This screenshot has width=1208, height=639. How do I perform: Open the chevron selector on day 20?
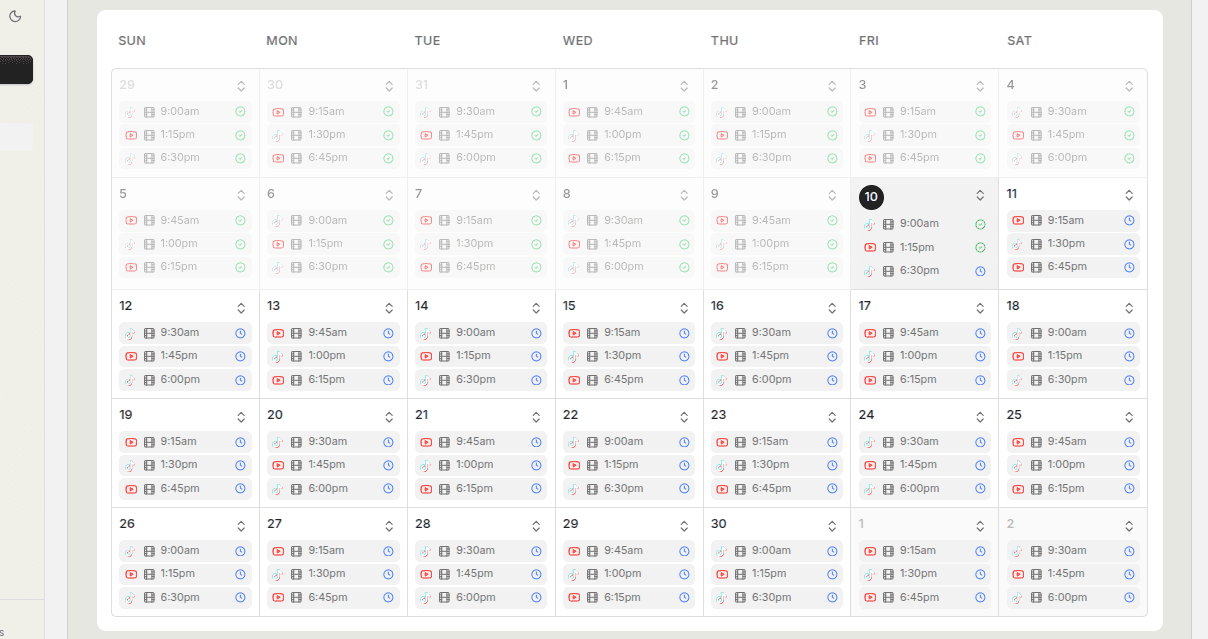click(x=387, y=415)
